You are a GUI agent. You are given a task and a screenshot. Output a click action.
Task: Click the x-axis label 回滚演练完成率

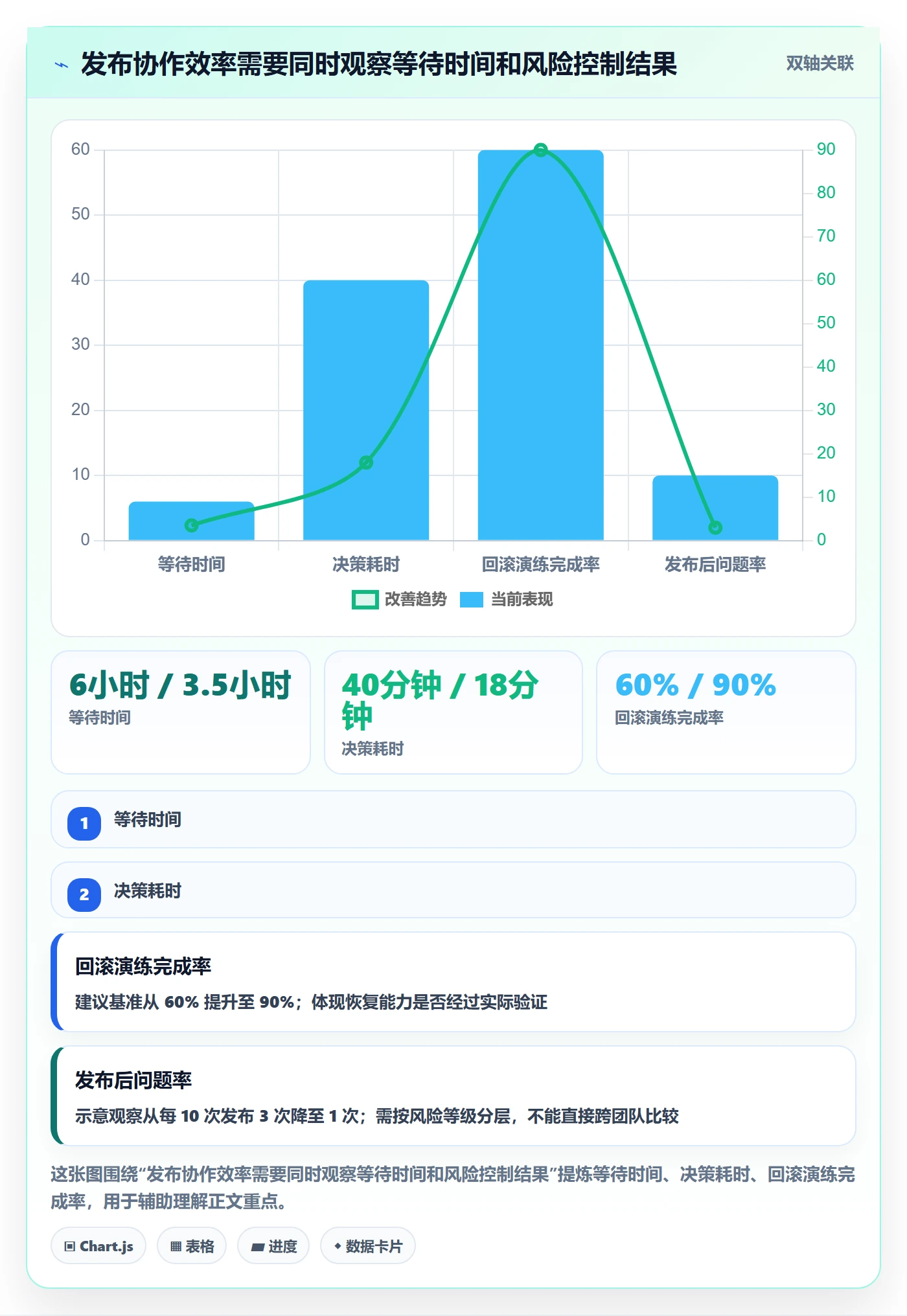(x=541, y=564)
